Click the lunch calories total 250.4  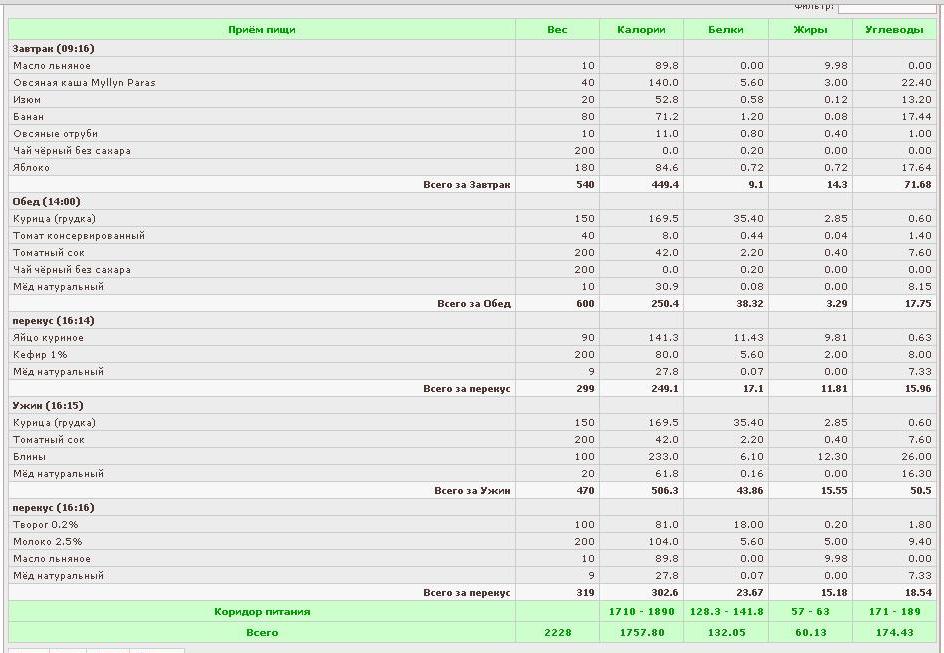[665, 304]
